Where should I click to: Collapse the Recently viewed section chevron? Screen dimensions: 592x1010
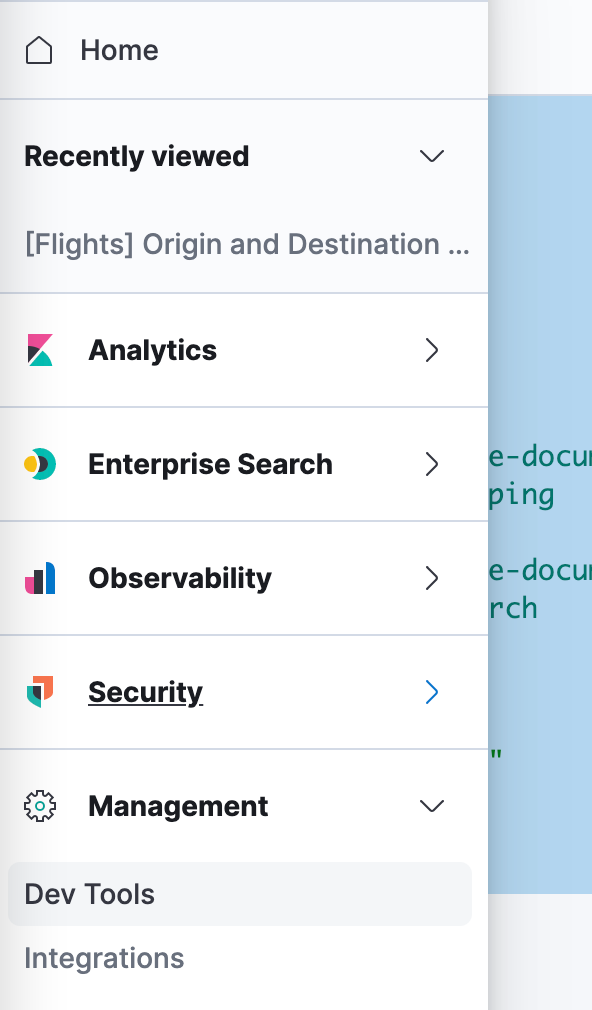[x=432, y=156]
